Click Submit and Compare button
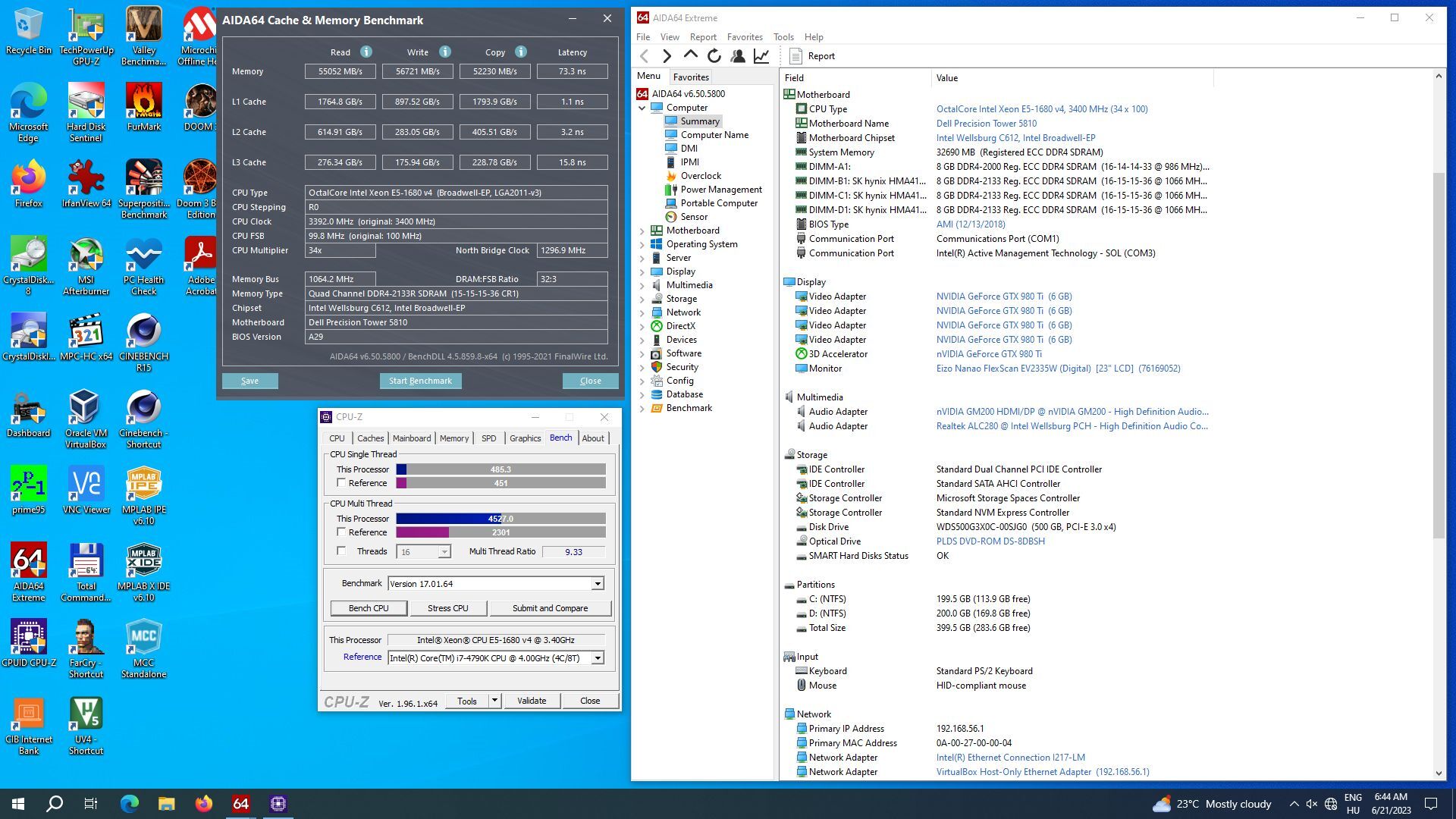The height and width of the screenshot is (819, 1456). pos(550,608)
